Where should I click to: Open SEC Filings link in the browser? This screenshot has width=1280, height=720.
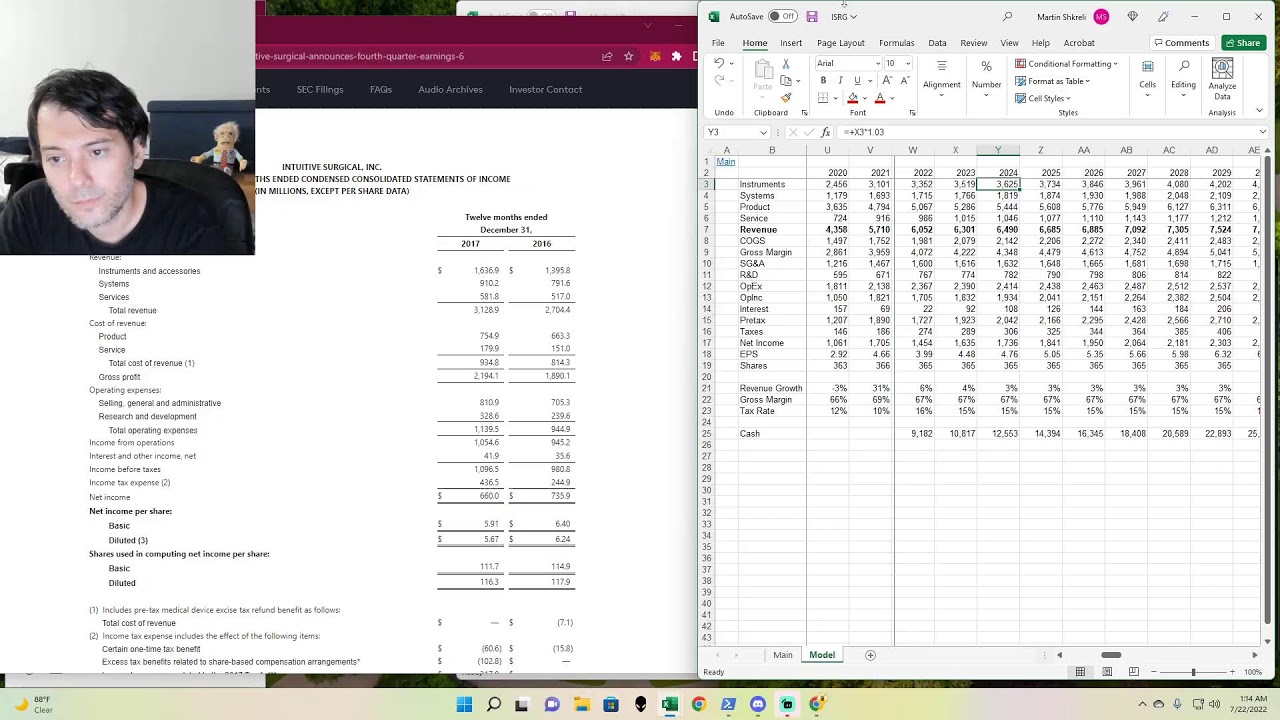tap(320, 90)
